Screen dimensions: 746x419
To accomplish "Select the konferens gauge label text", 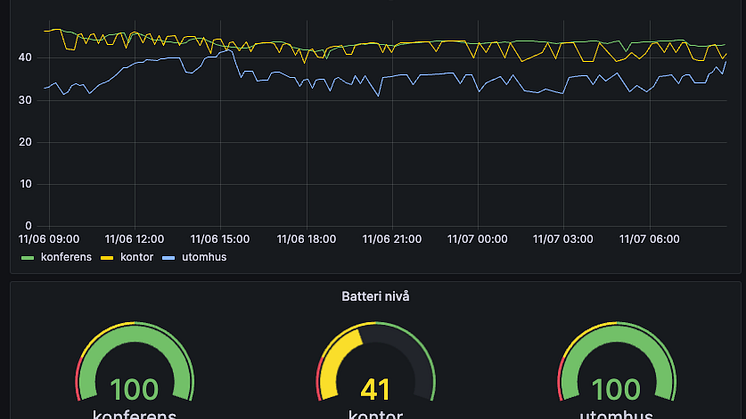I will [134, 414].
